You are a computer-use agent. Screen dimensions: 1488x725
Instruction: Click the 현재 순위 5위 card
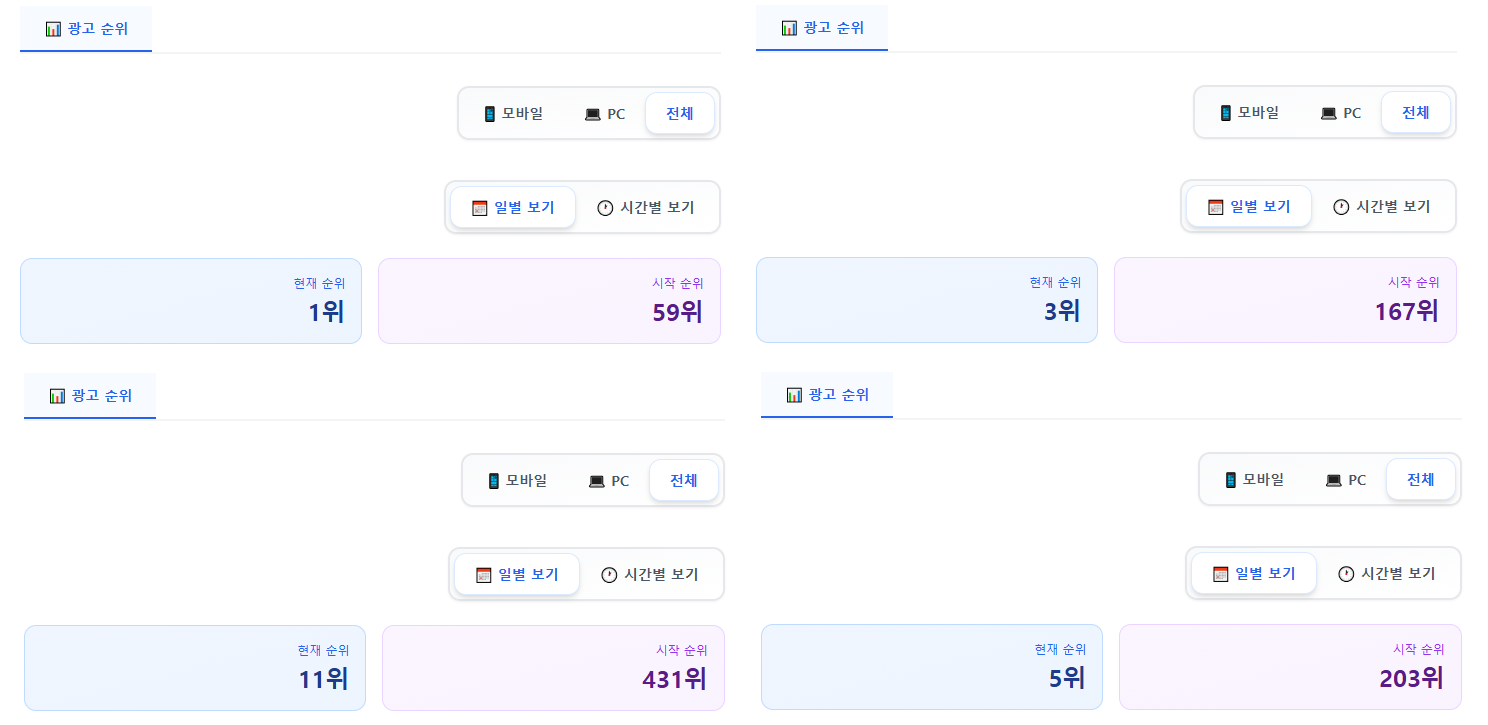[x=932, y=667]
